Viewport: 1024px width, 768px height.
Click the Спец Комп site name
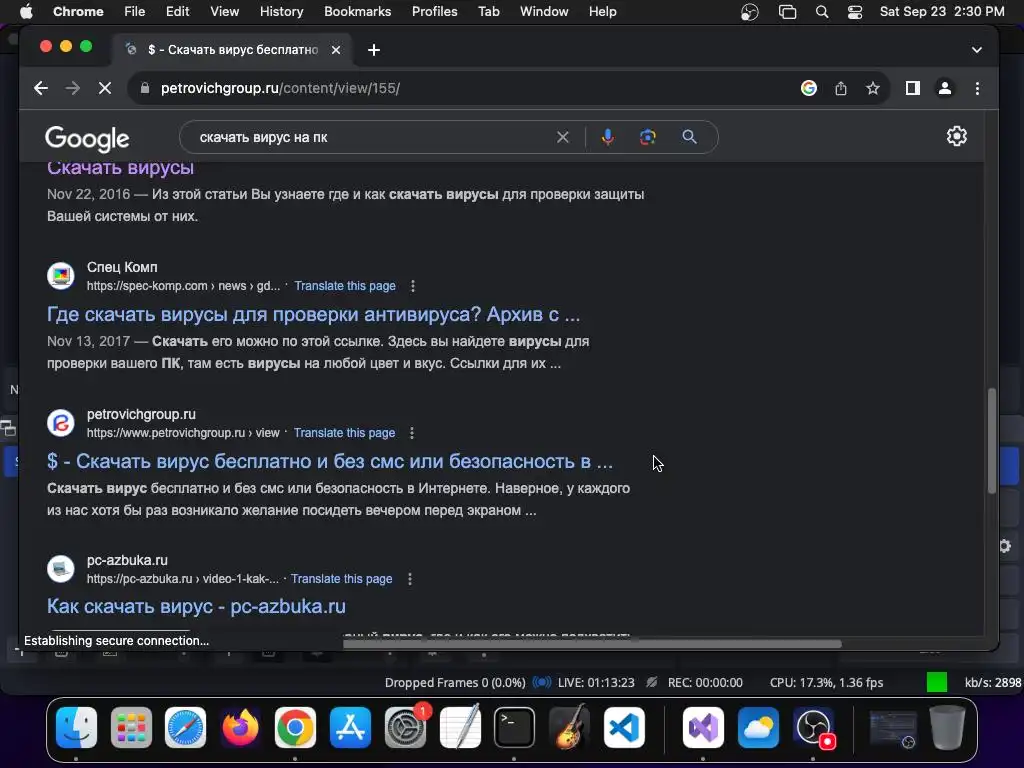(x=122, y=267)
